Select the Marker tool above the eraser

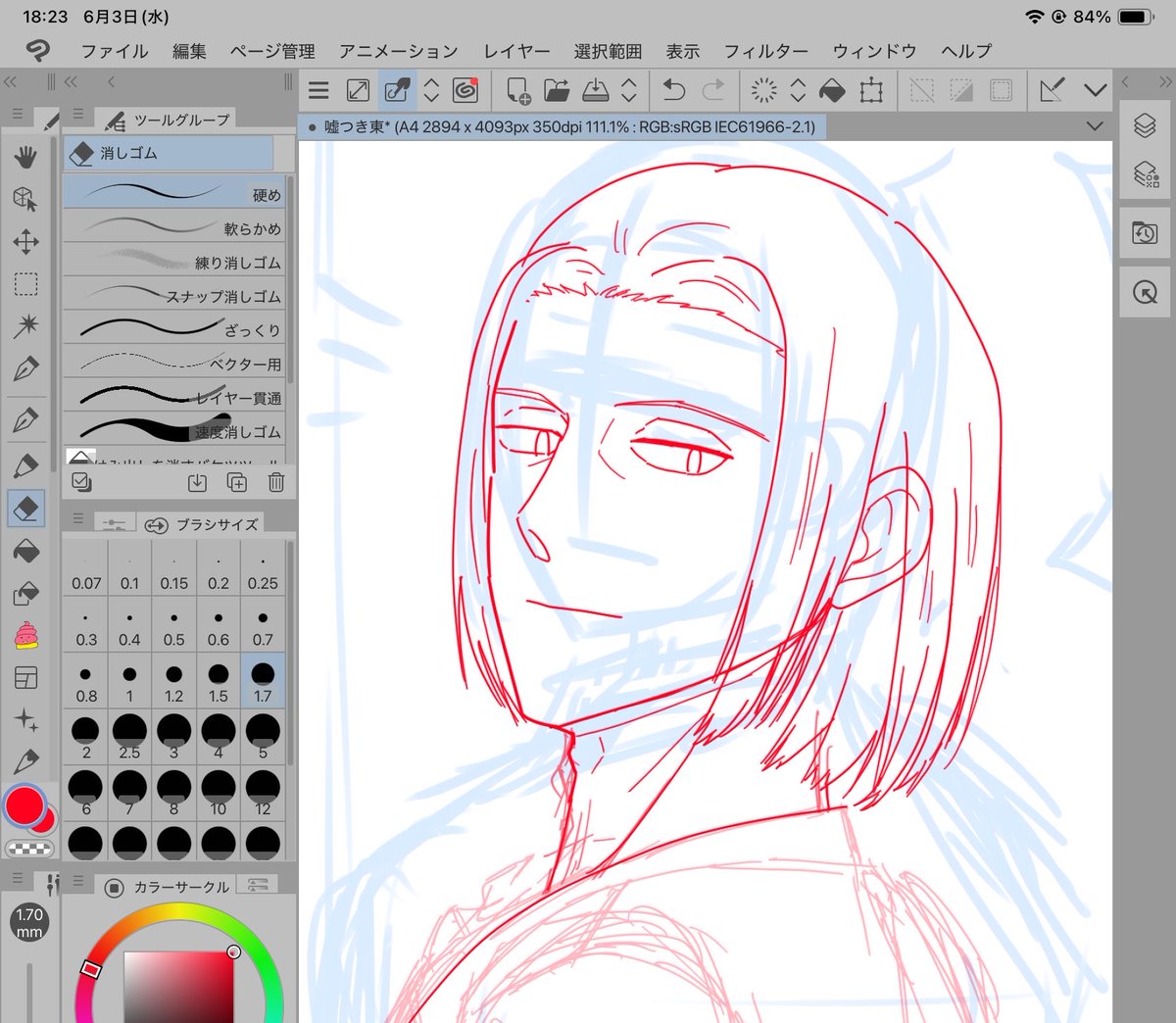coord(25,464)
